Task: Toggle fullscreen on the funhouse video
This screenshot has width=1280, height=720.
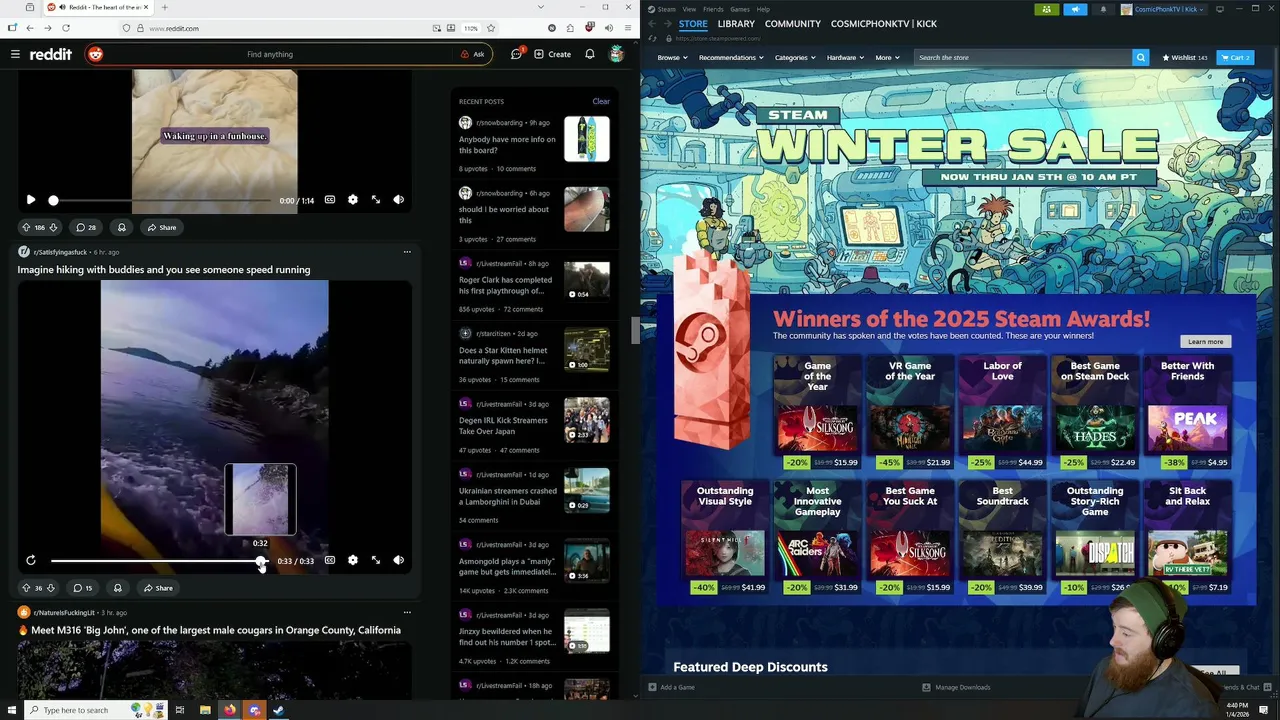Action: tap(376, 200)
